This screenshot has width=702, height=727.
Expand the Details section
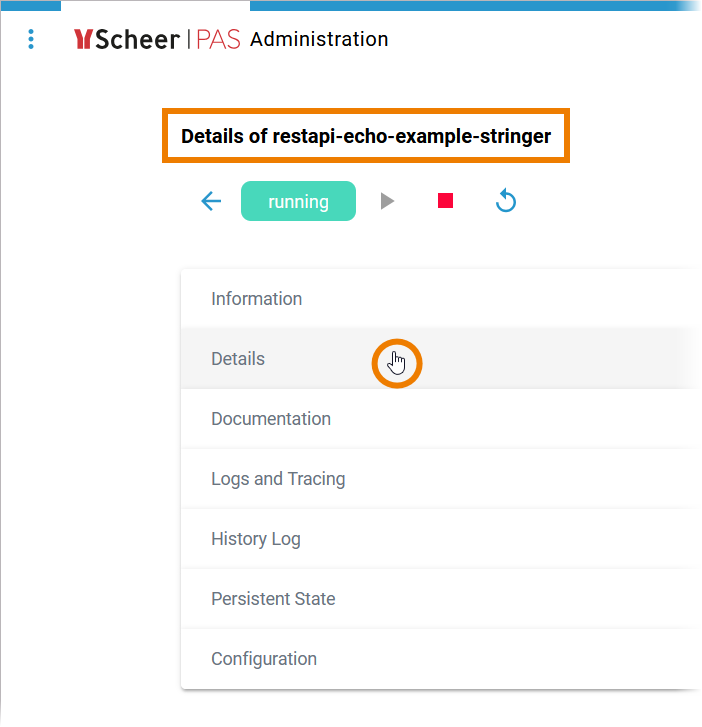pyautogui.click(x=238, y=359)
